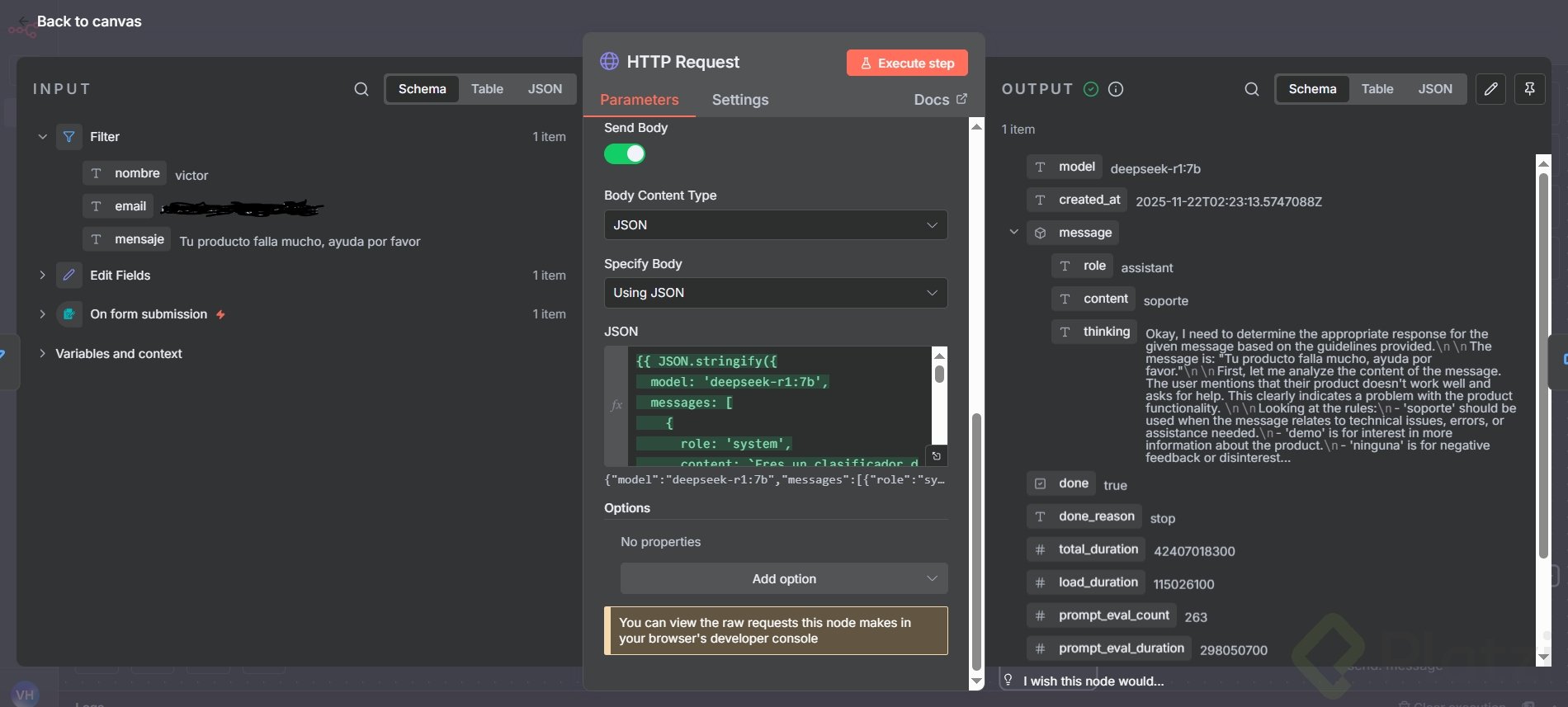
Task: Select INPUT Table view
Action: (x=487, y=89)
